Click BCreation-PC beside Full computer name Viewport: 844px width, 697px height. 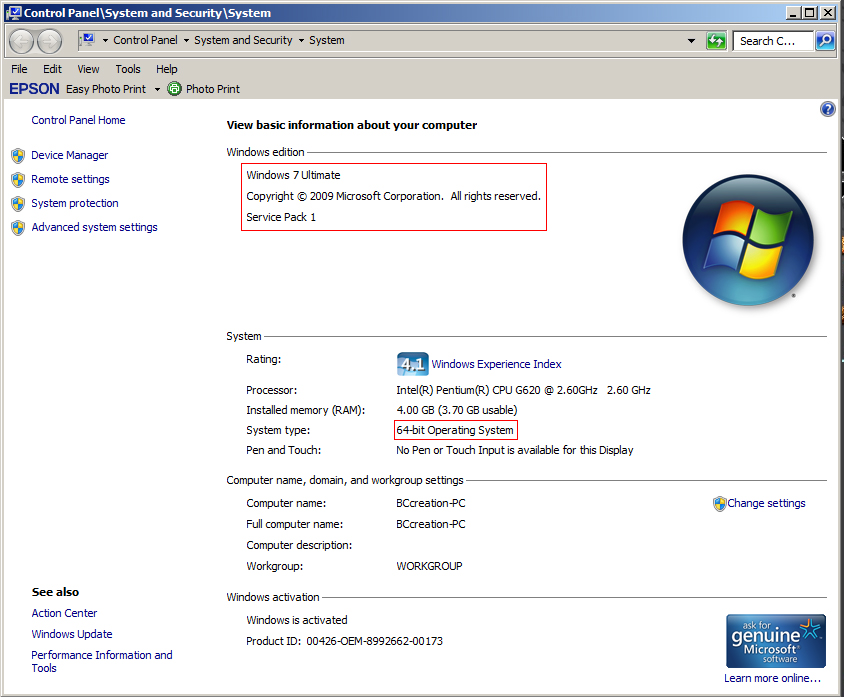point(431,524)
